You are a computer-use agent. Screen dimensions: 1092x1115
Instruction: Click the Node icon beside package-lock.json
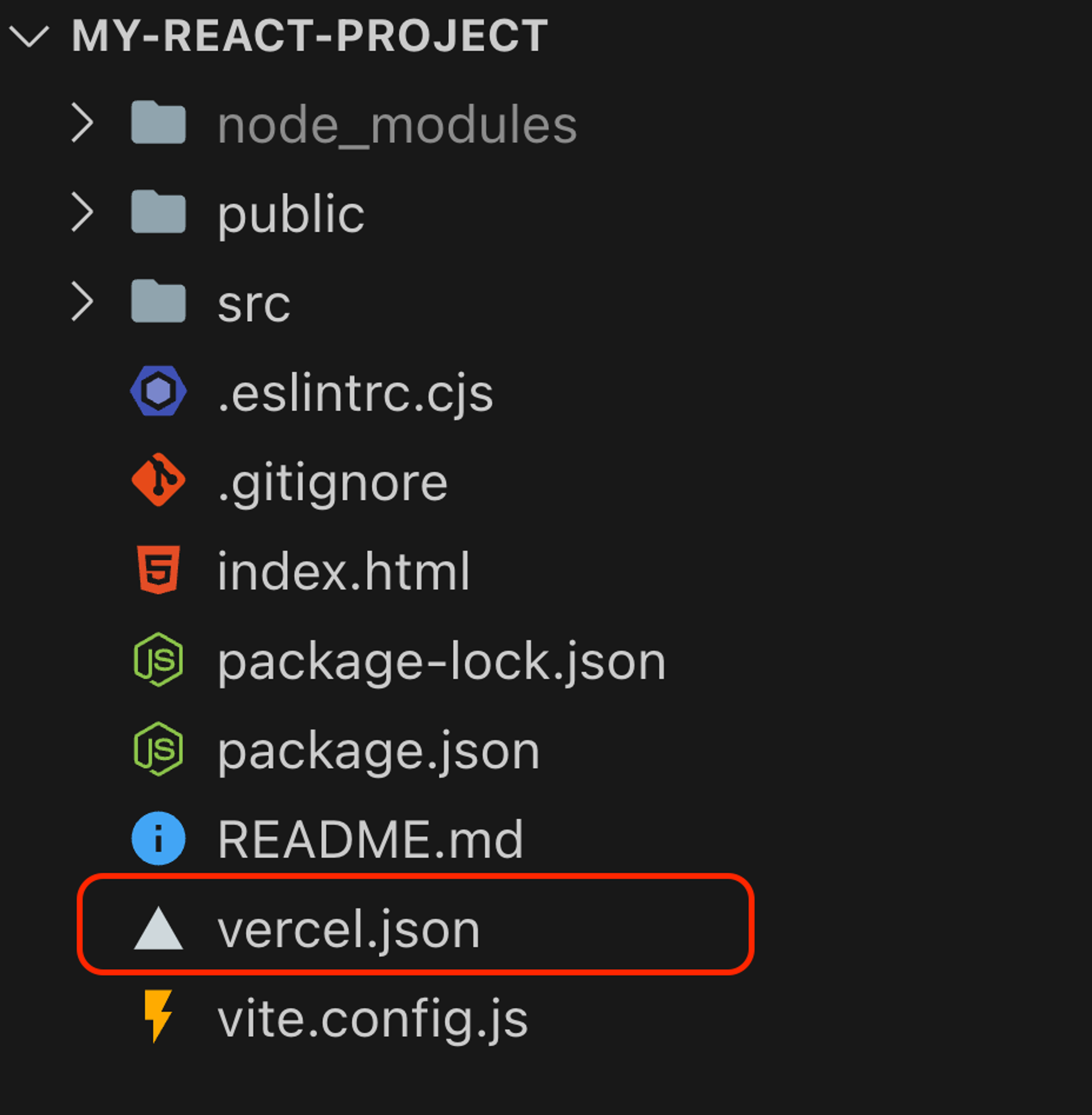click(158, 659)
